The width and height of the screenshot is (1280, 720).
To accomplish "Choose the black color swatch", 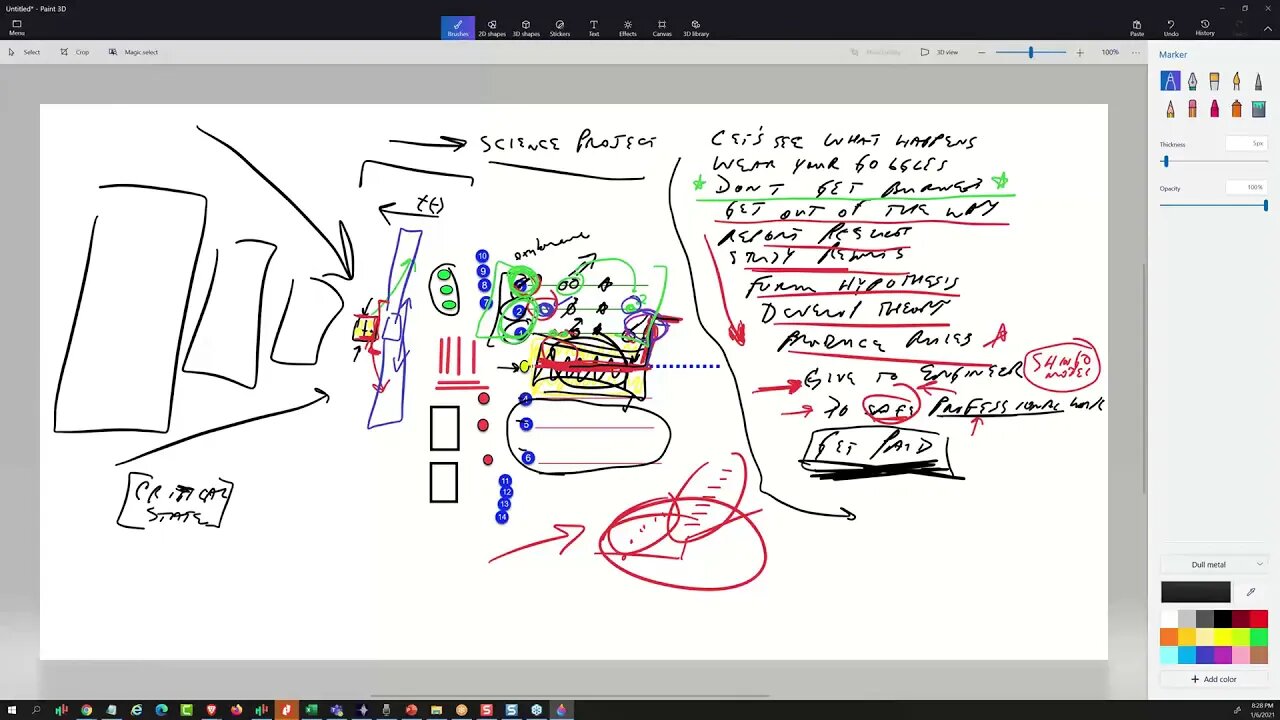I will pyautogui.click(x=1222, y=619).
